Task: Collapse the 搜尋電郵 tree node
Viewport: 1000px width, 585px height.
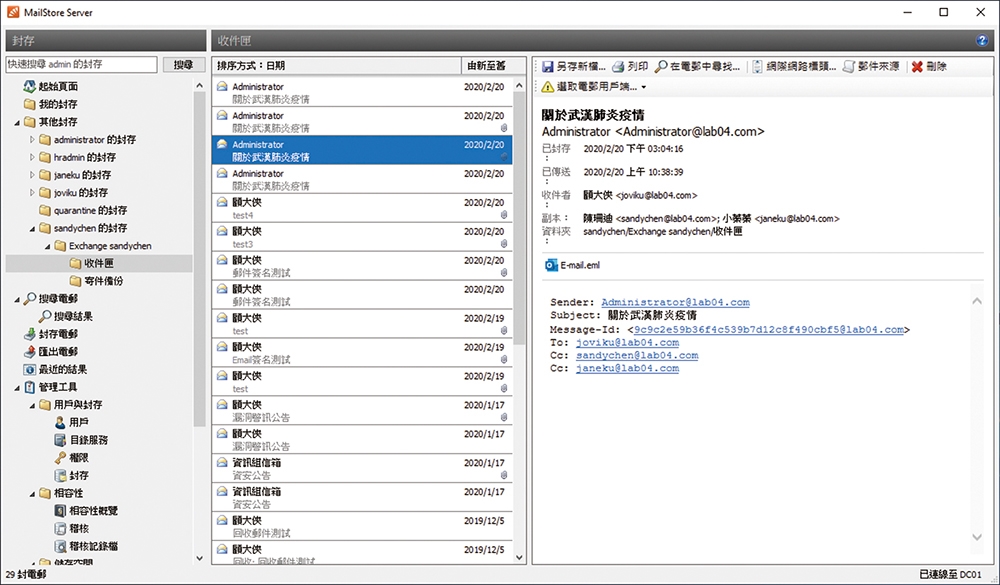Action: pyautogui.click(x=17, y=299)
